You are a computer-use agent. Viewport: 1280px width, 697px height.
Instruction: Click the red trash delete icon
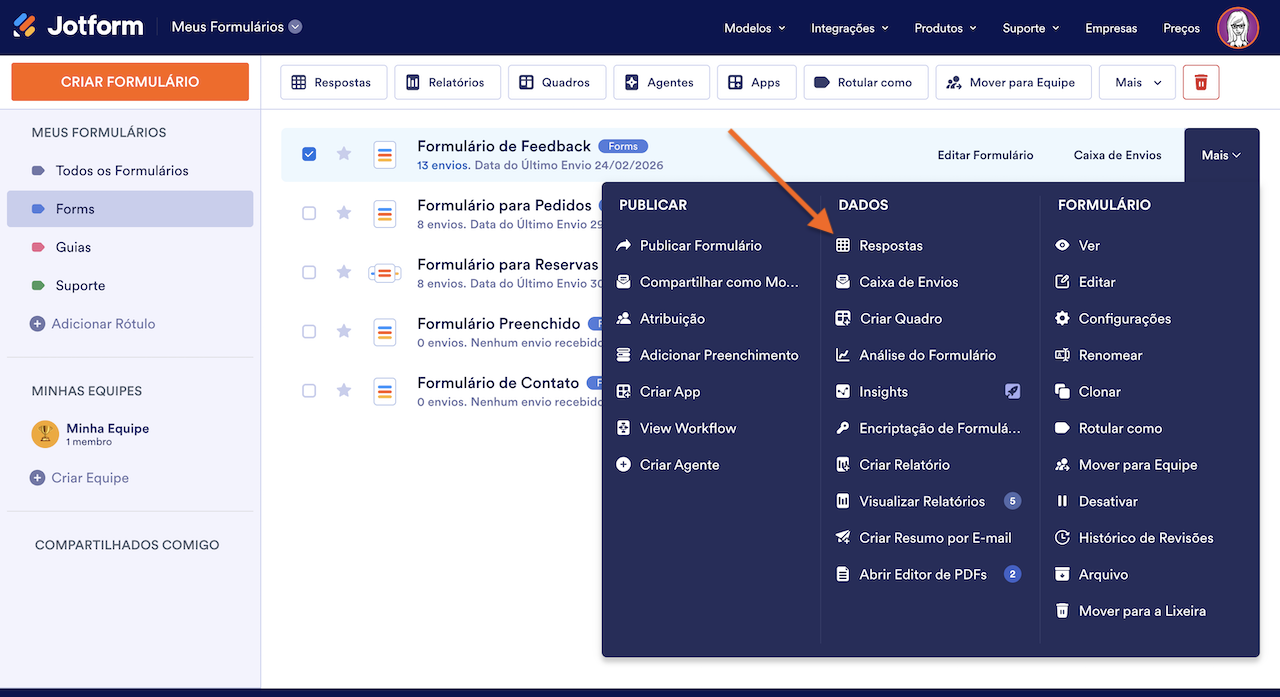coord(1201,82)
